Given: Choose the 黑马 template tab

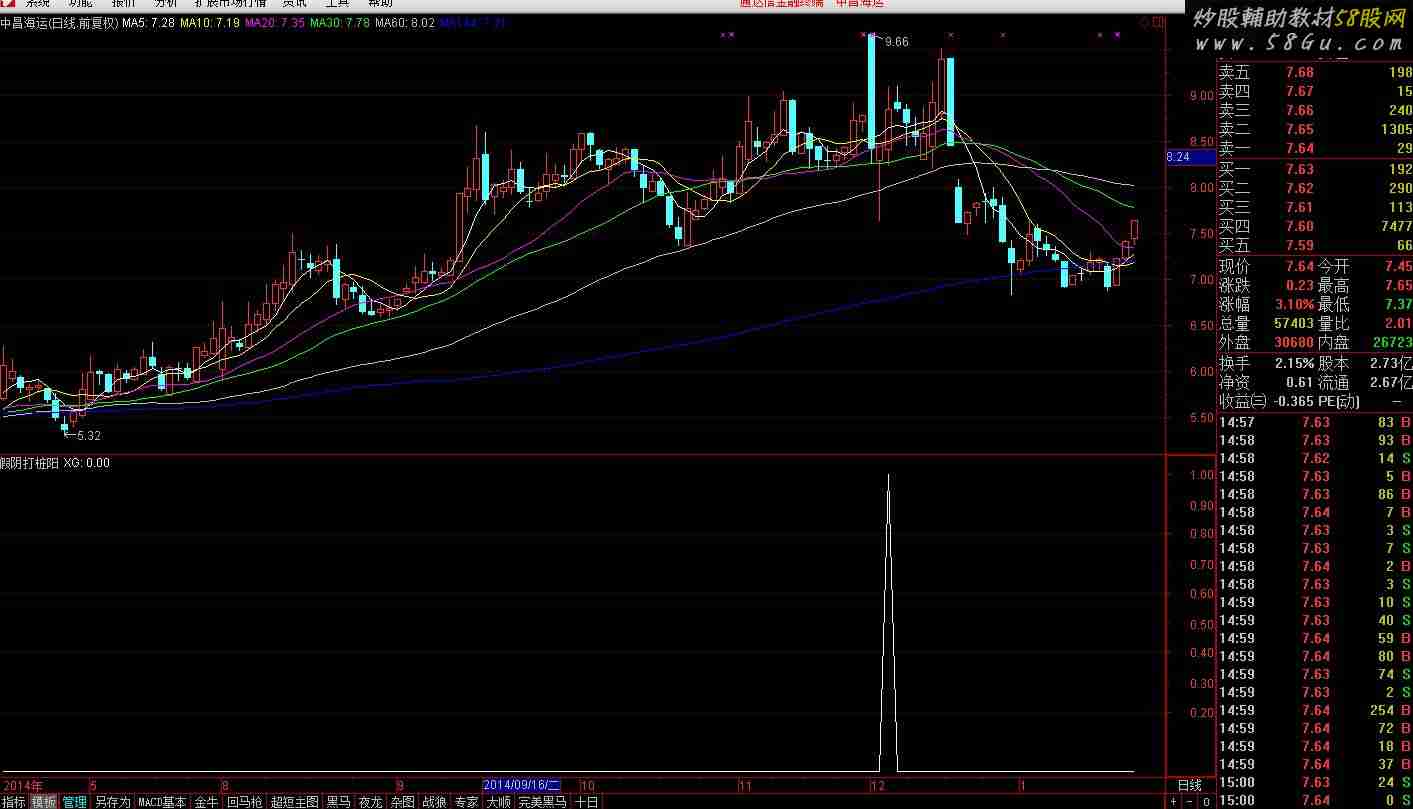Looking at the screenshot, I should pyautogui.click(x=338, y=802).
